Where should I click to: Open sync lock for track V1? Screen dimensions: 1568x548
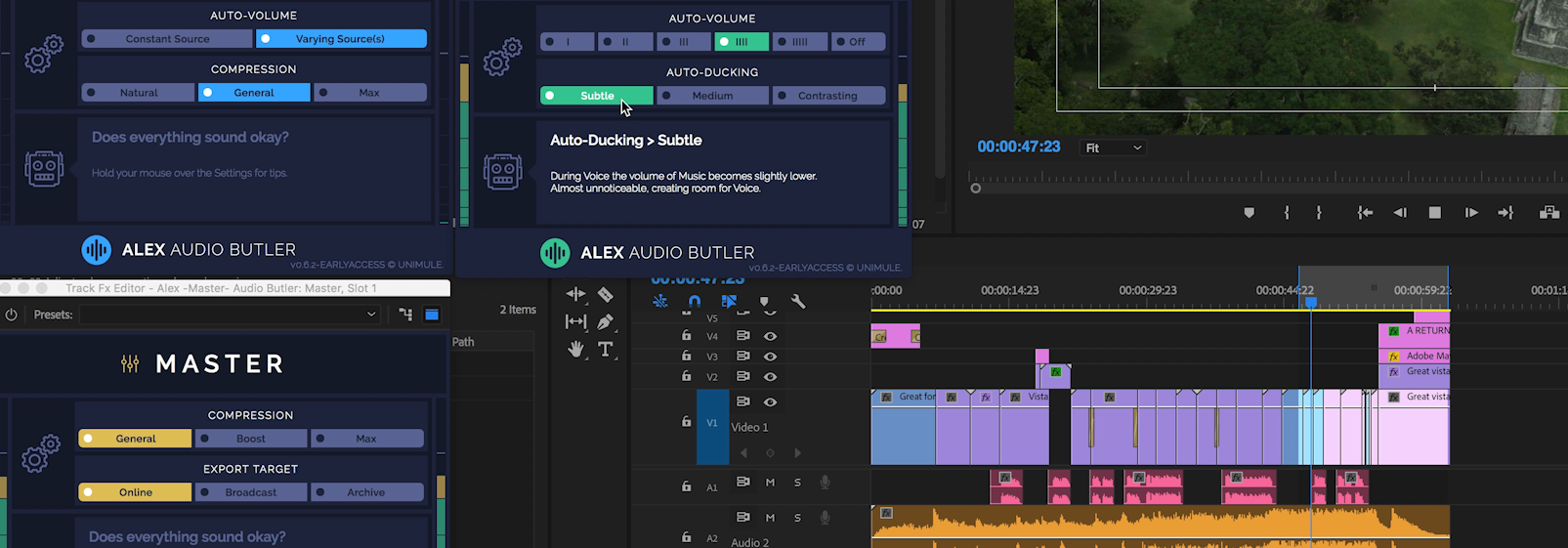tap(743, 401)
